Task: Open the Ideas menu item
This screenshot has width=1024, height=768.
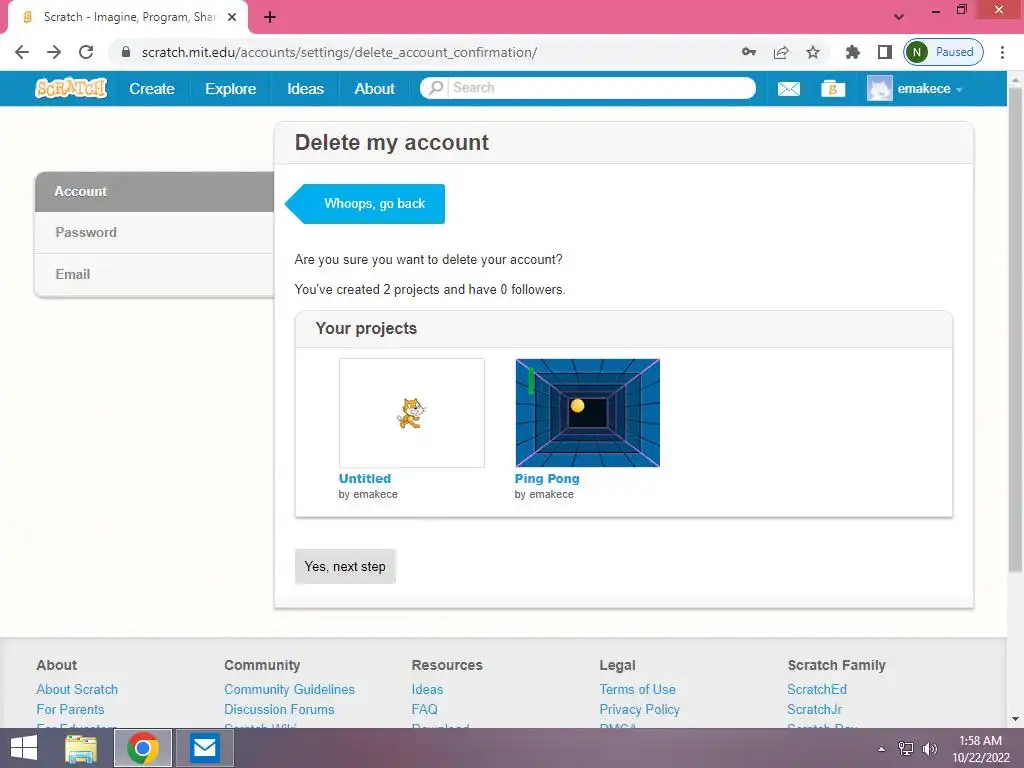Action: [x=305, y=89]
